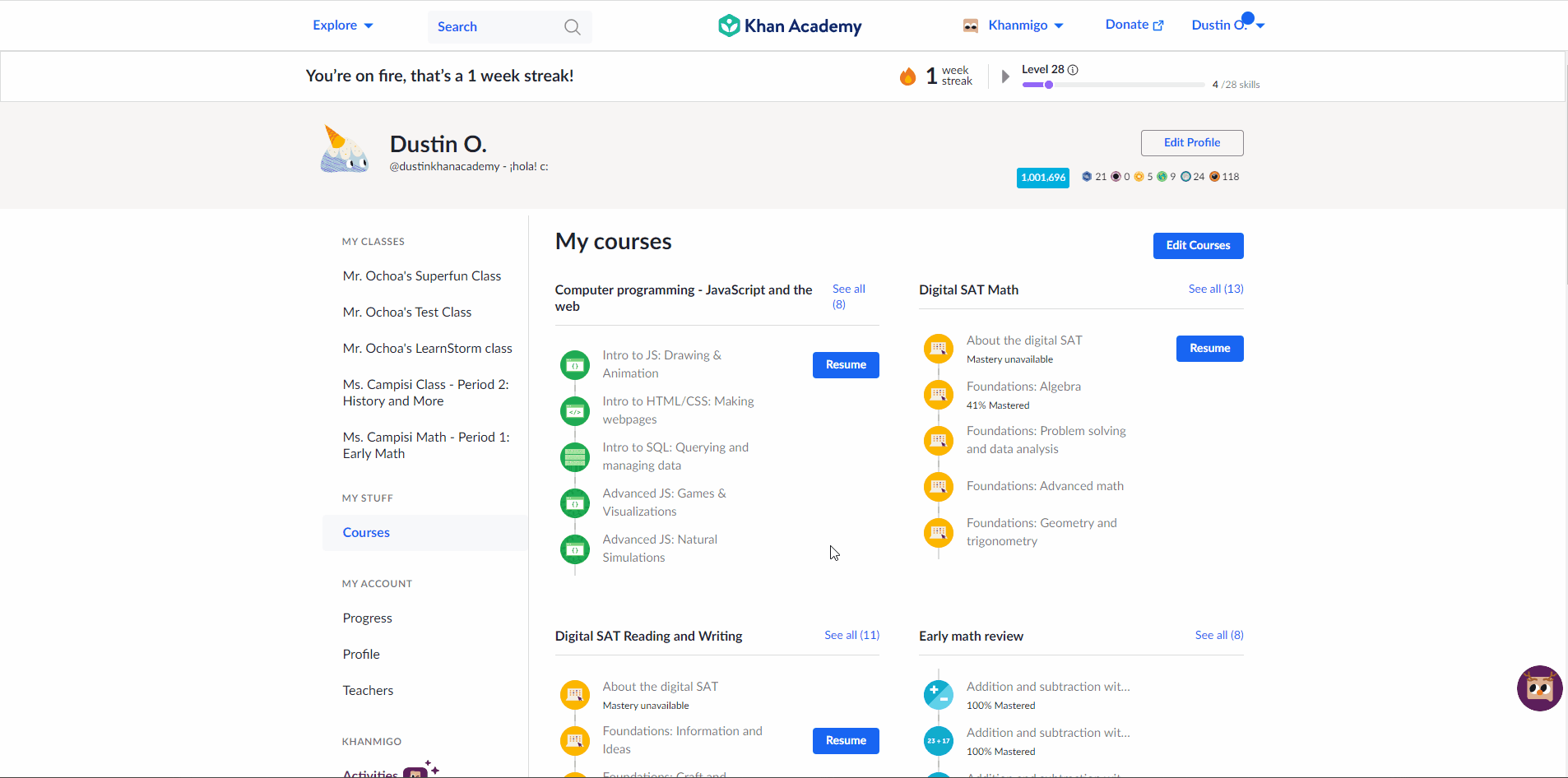
Task: Open the Dustin O. account menu
Action: [1228, 25]
